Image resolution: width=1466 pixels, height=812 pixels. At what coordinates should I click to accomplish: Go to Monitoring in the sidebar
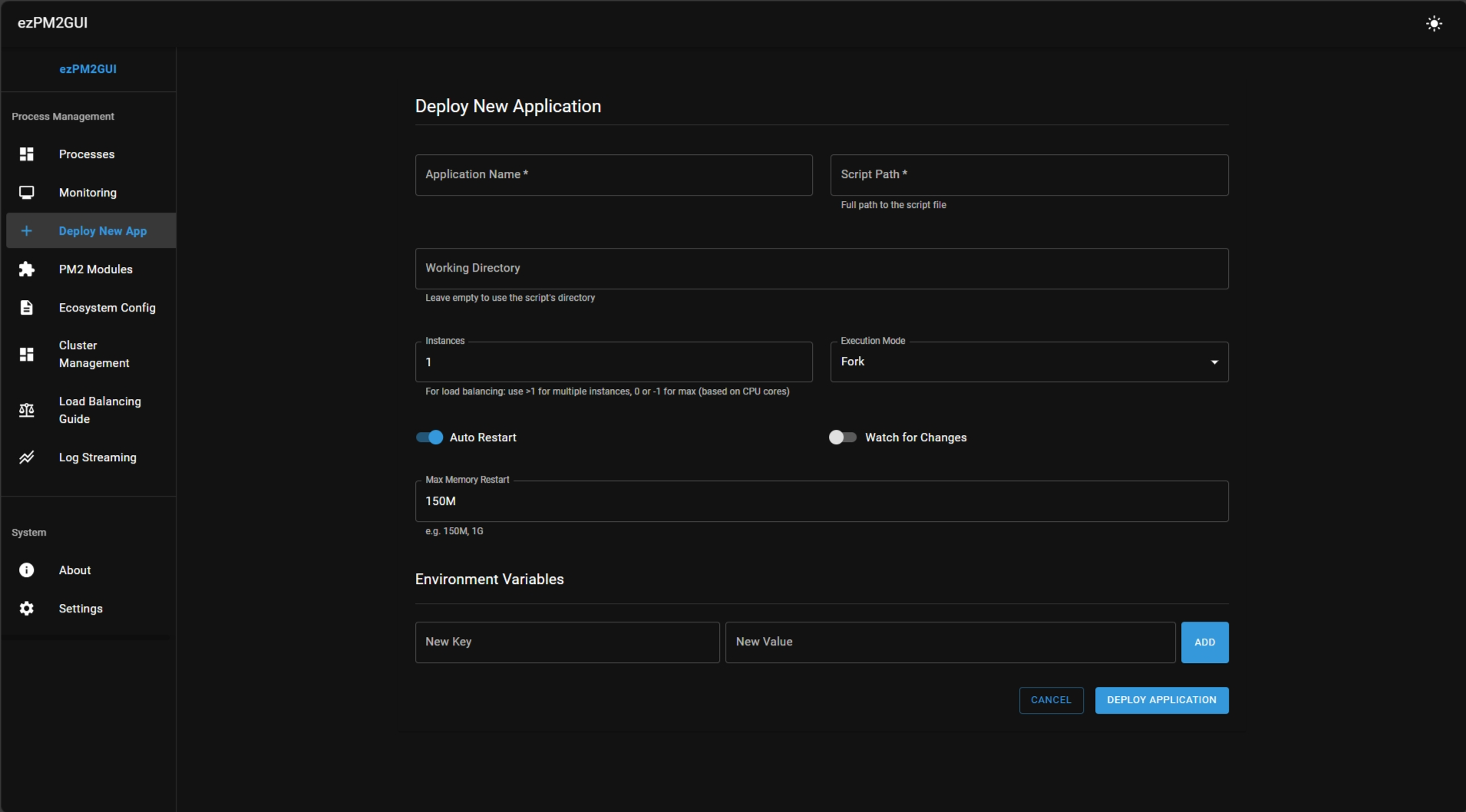tap(91, 193)
